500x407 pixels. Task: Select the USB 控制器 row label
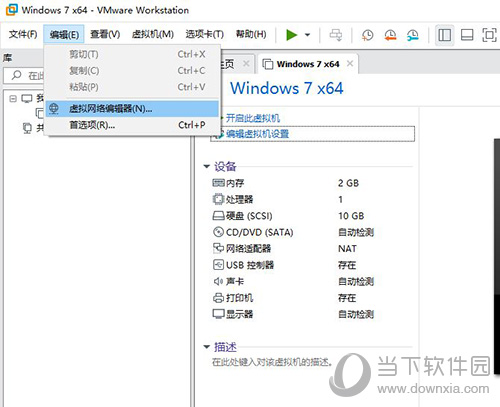(x=250, y=265)
